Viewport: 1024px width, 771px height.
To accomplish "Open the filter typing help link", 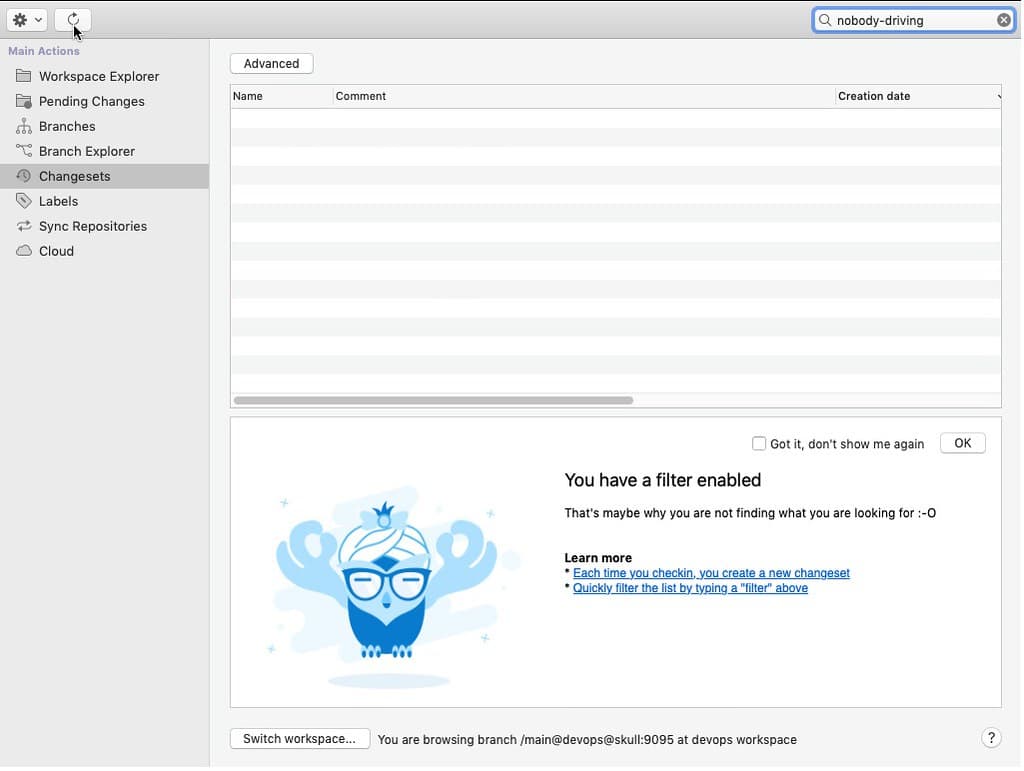I will coord(689,588).
